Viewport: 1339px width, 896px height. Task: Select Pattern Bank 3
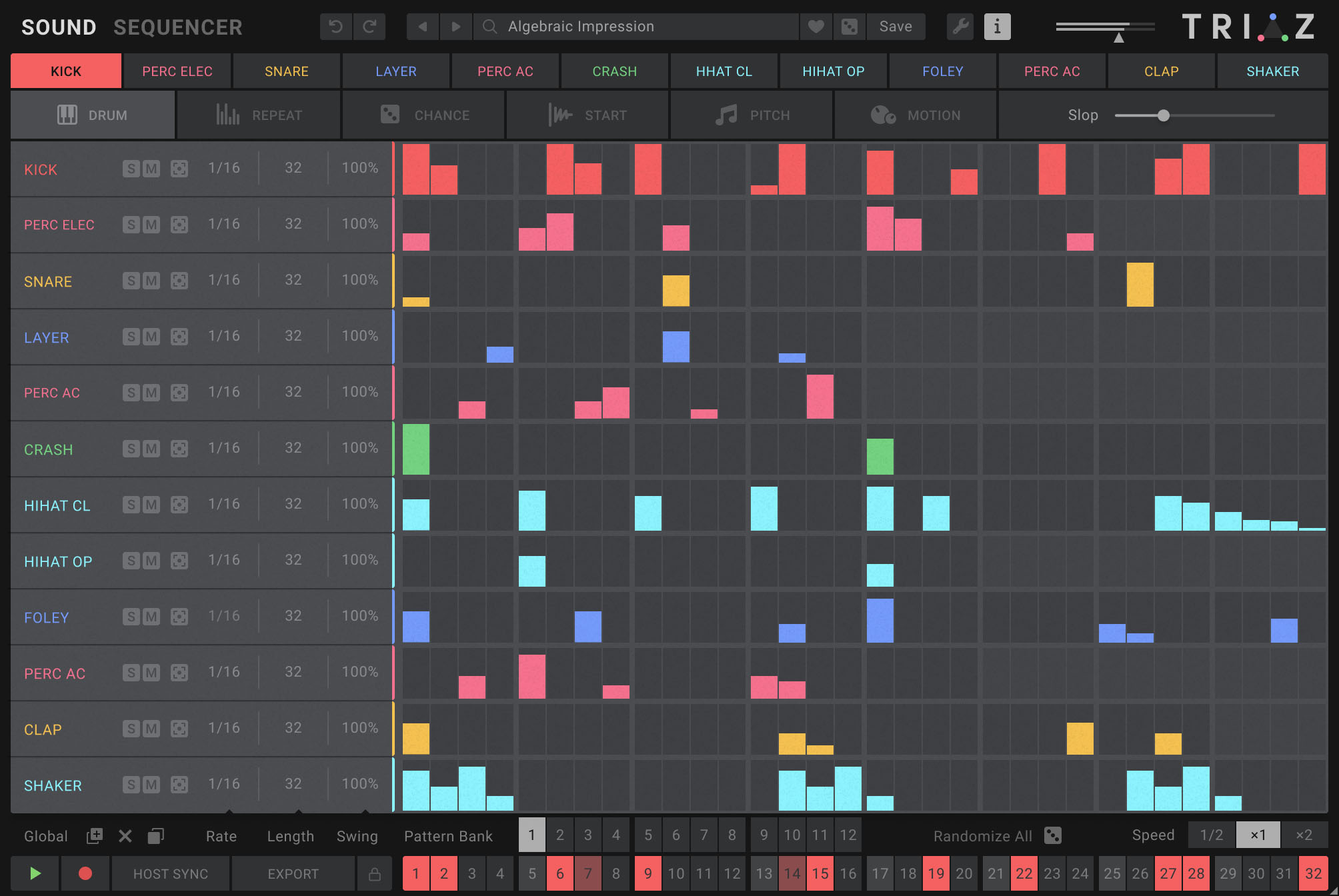(587, 835)
